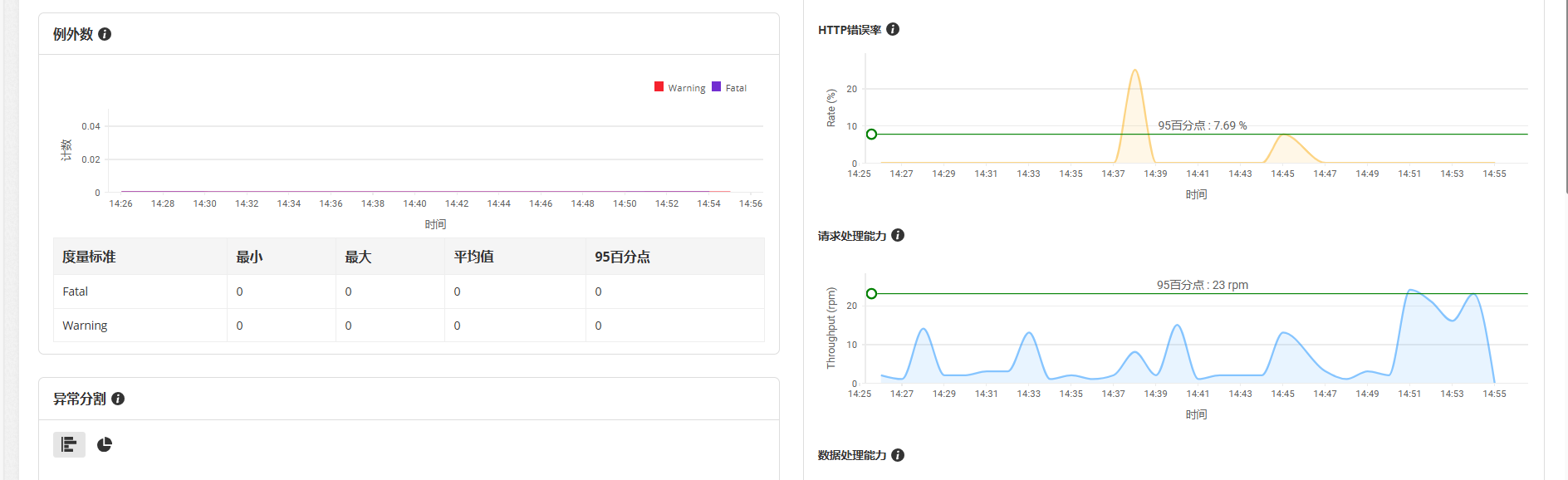1568x480 pixels.
Task: Toggle the Fatal legend series
Action: tap(729, 87)
